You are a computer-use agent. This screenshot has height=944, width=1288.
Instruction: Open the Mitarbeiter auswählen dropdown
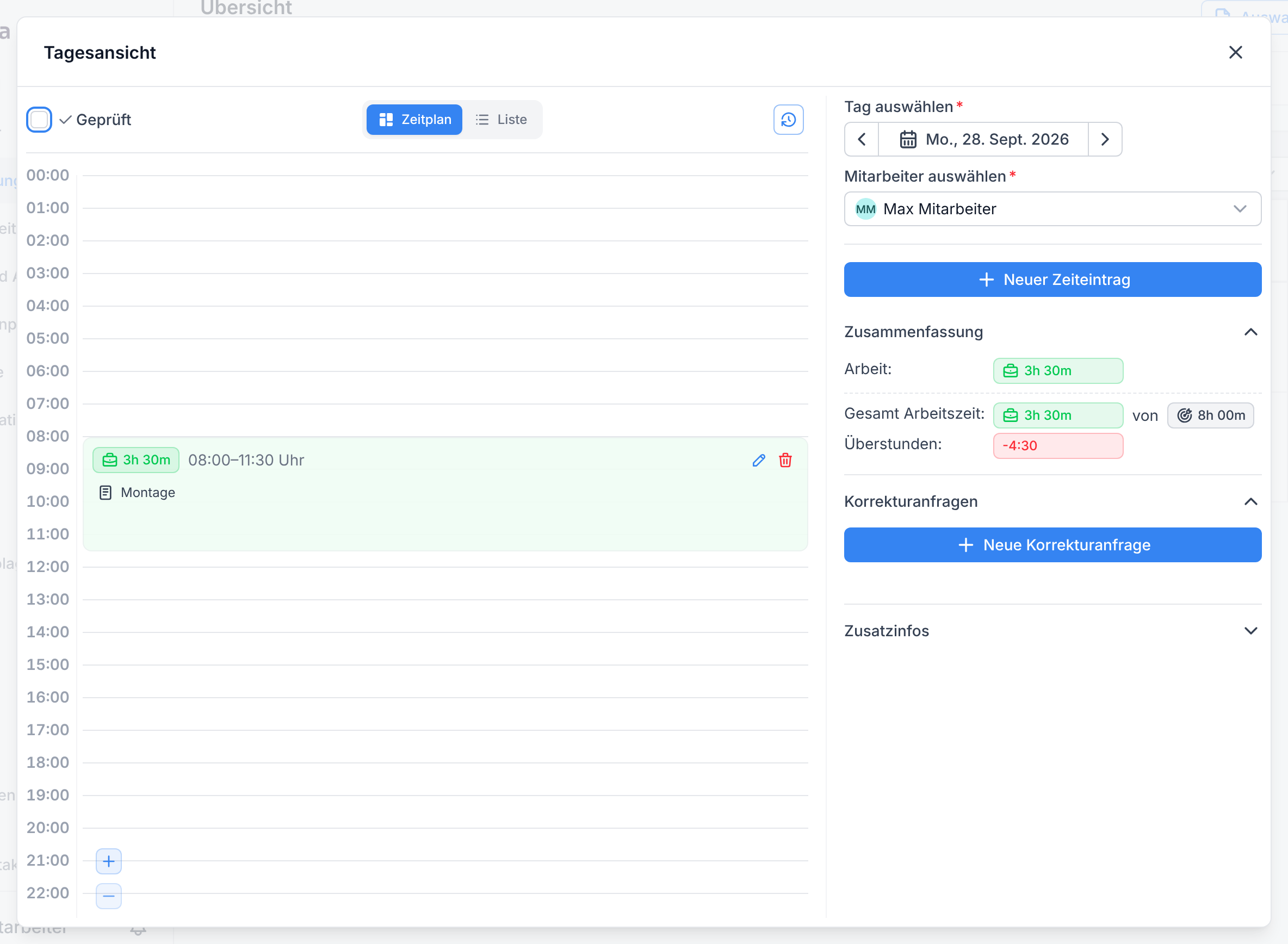click(x=1052, y=209)
